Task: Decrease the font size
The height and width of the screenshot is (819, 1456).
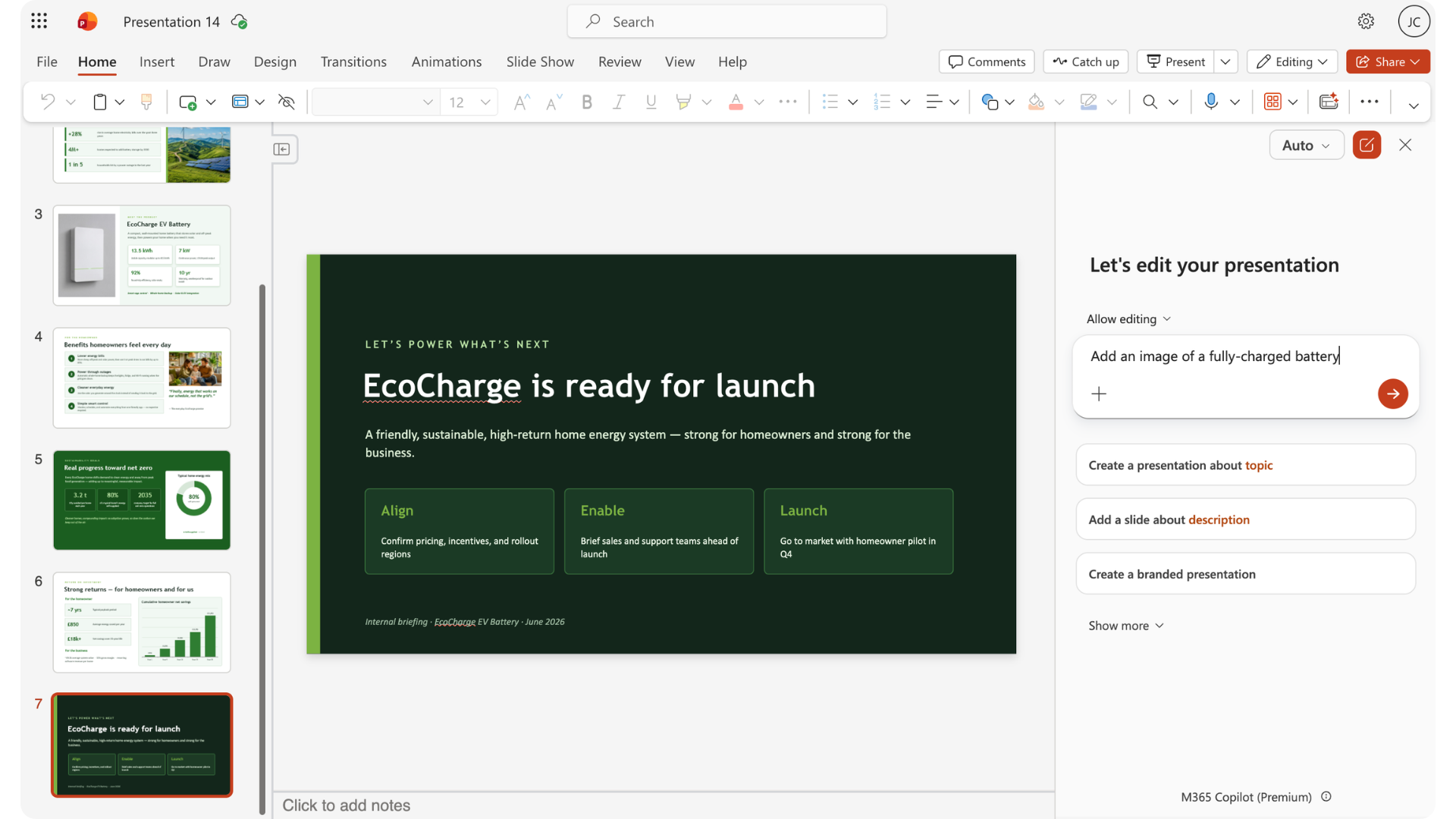Action: pyautogui.click(x=554, y=102)
